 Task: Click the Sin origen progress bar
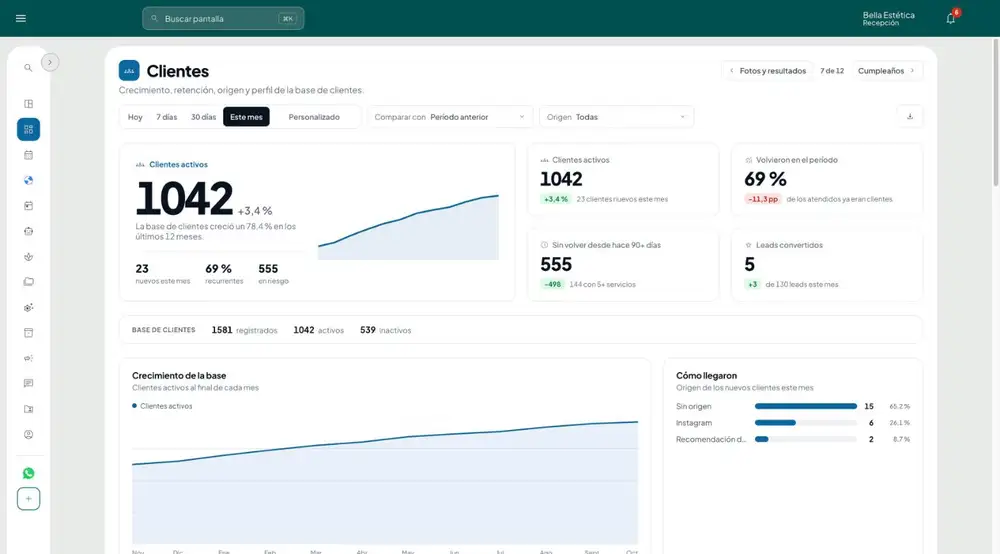pos(805,406)
